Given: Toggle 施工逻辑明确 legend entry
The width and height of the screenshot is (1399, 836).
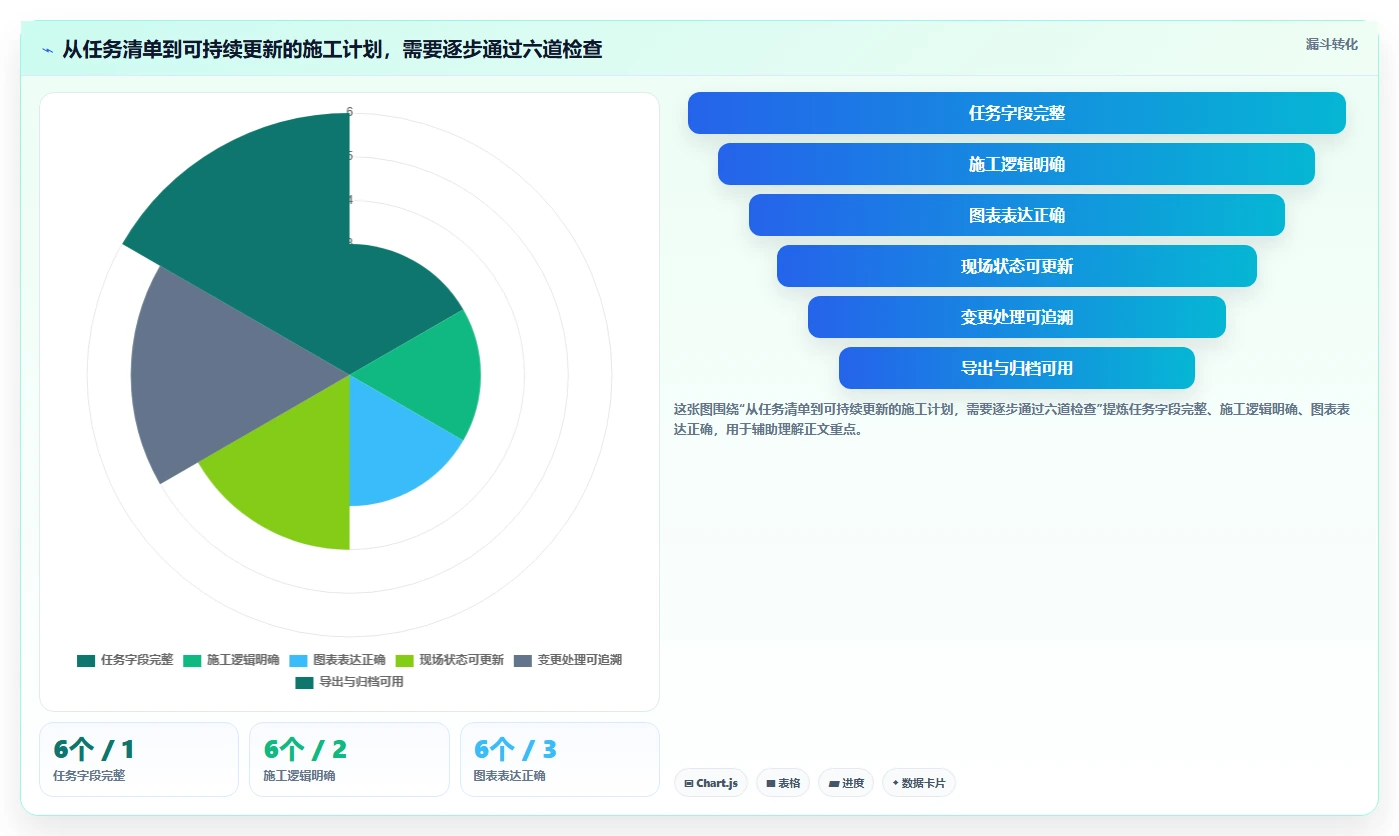Looking at the screenshot, I should (x=231, y=660).
